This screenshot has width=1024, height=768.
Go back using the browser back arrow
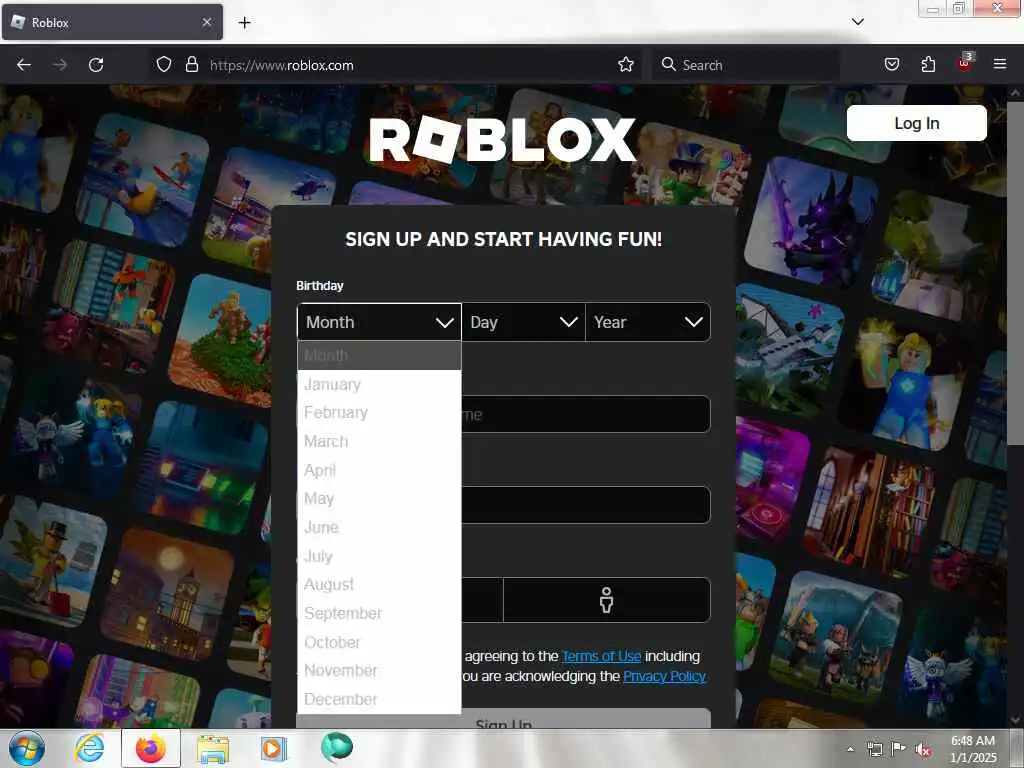(24, 65)
